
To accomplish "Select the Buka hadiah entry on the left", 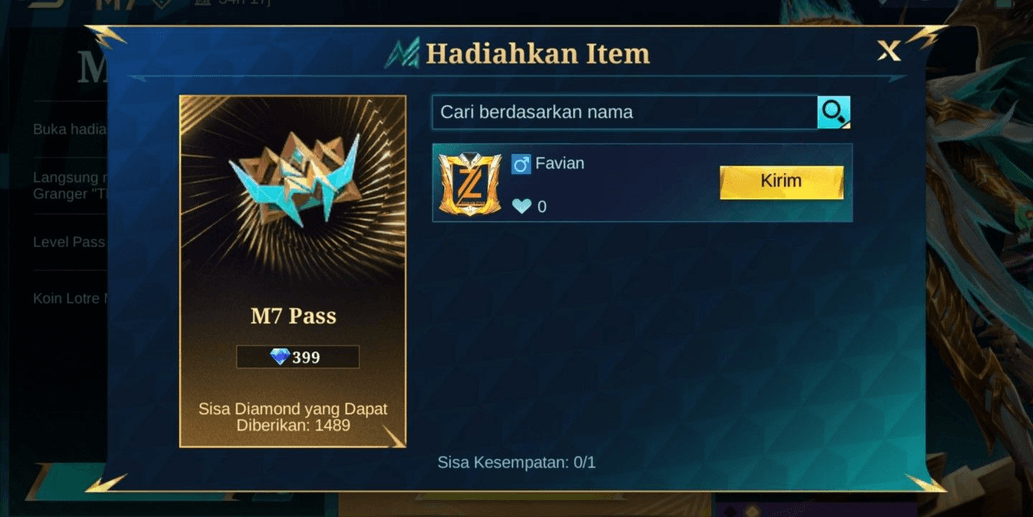I will 69,129.
